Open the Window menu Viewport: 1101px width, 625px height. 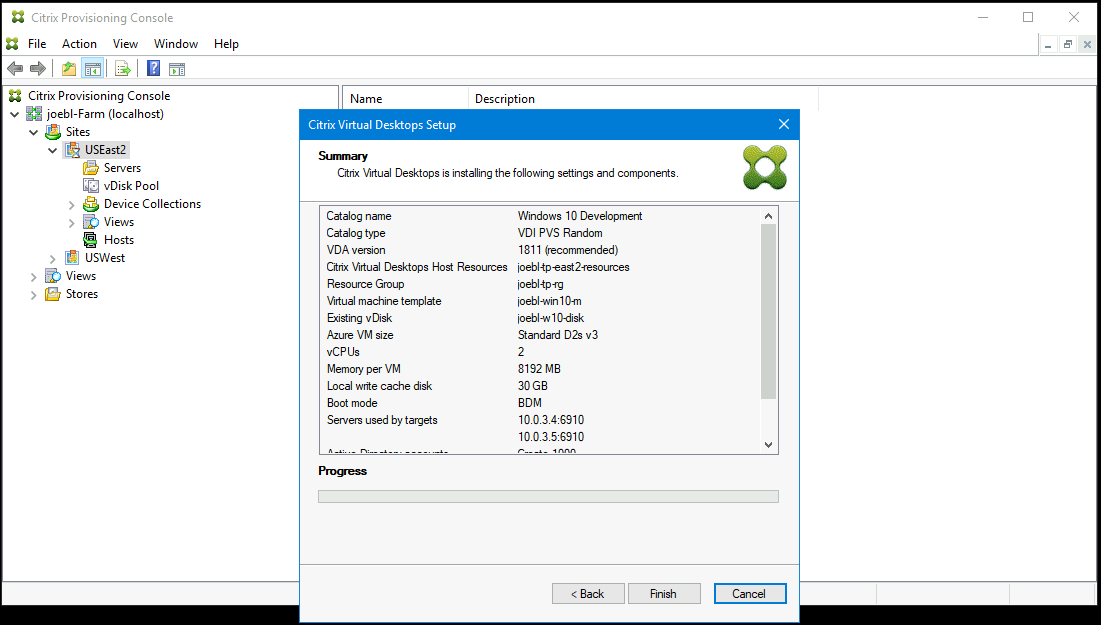176,43
